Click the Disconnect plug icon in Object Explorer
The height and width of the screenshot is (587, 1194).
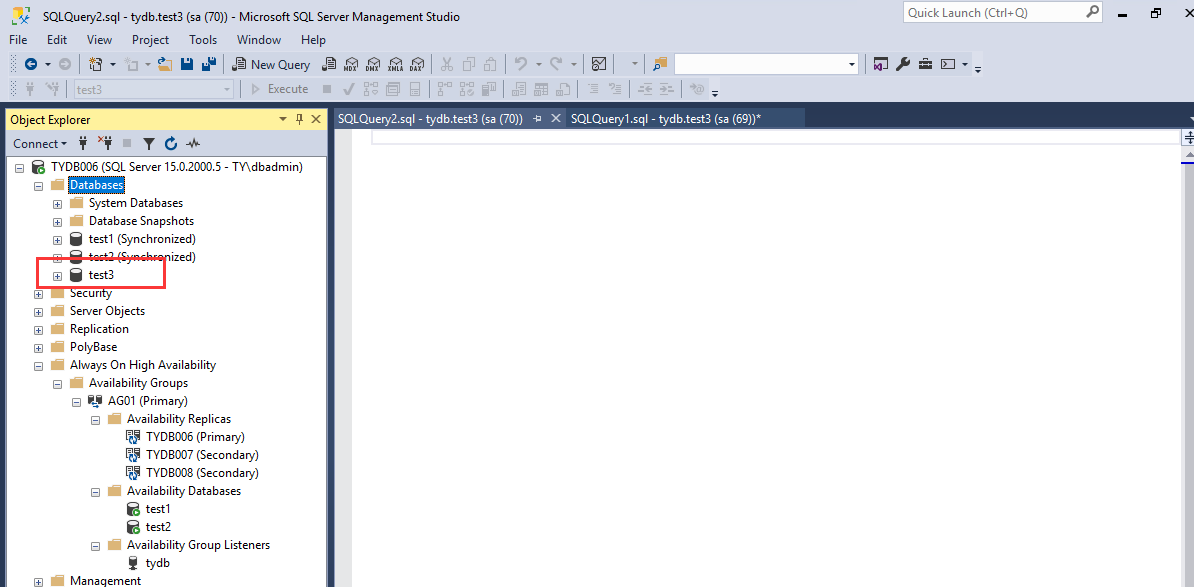point(105,143)
